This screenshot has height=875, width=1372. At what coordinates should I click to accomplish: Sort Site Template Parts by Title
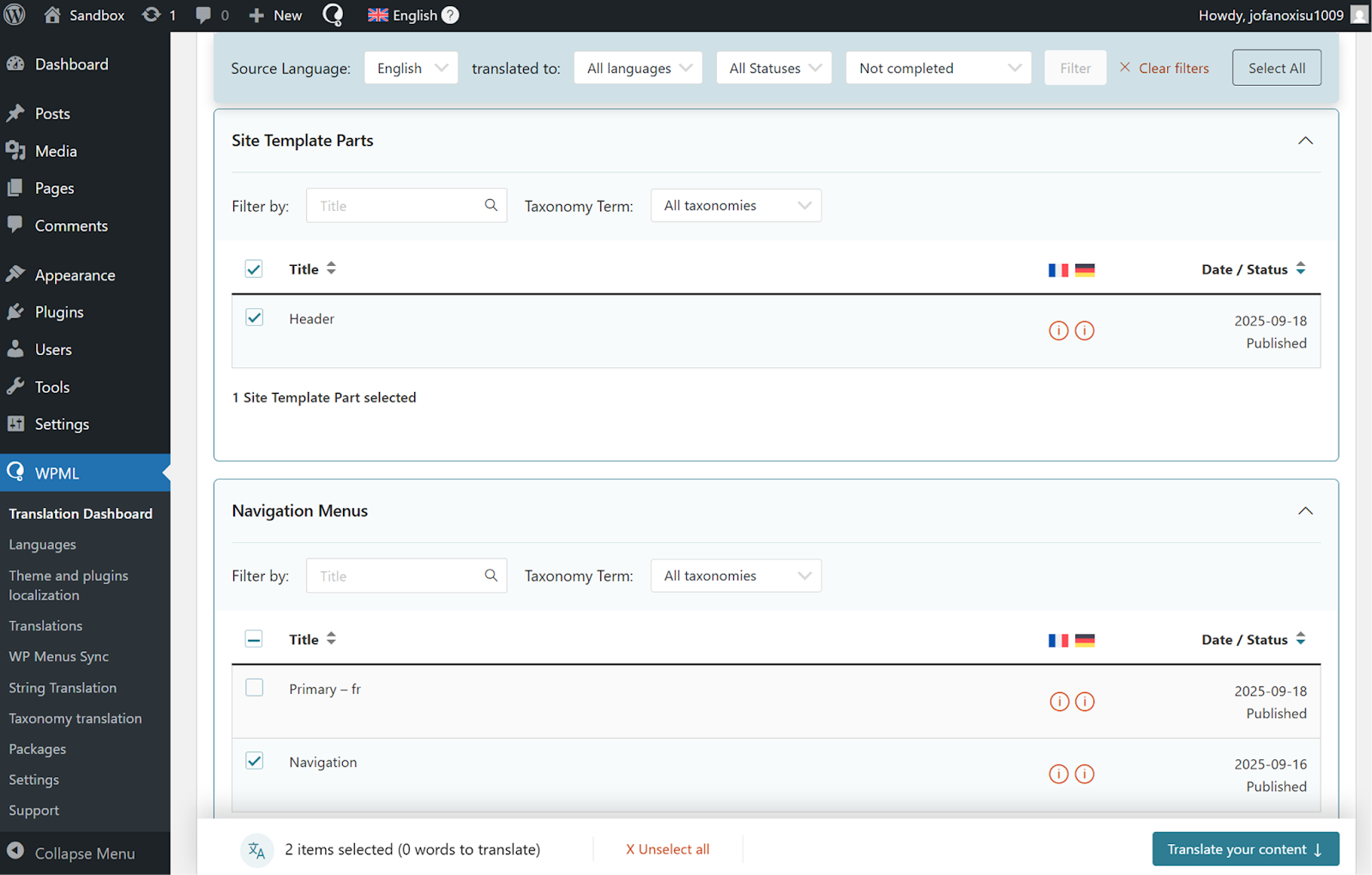coord(312,269)
